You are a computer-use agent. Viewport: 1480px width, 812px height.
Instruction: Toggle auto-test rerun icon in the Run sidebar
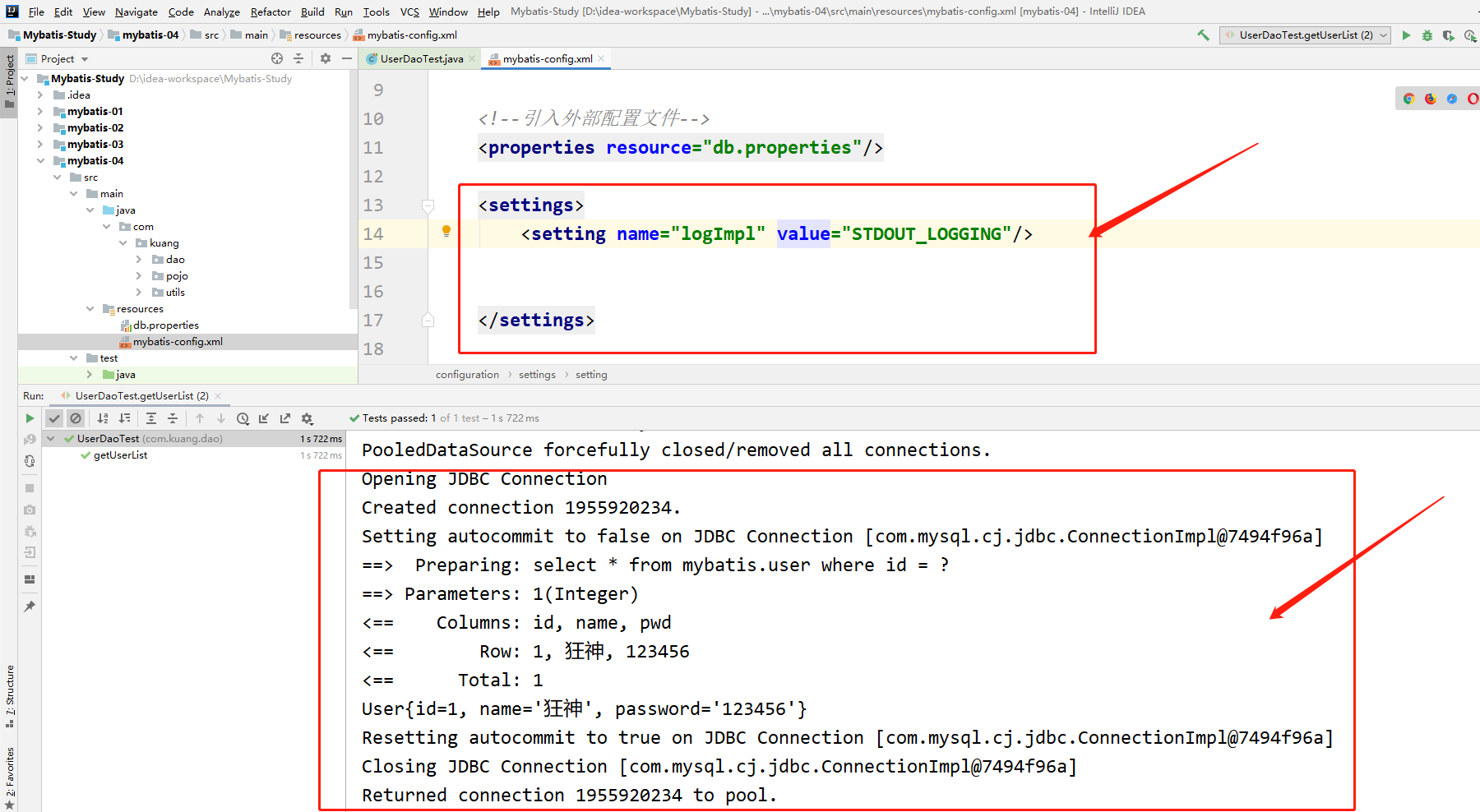tap(30, 461)
